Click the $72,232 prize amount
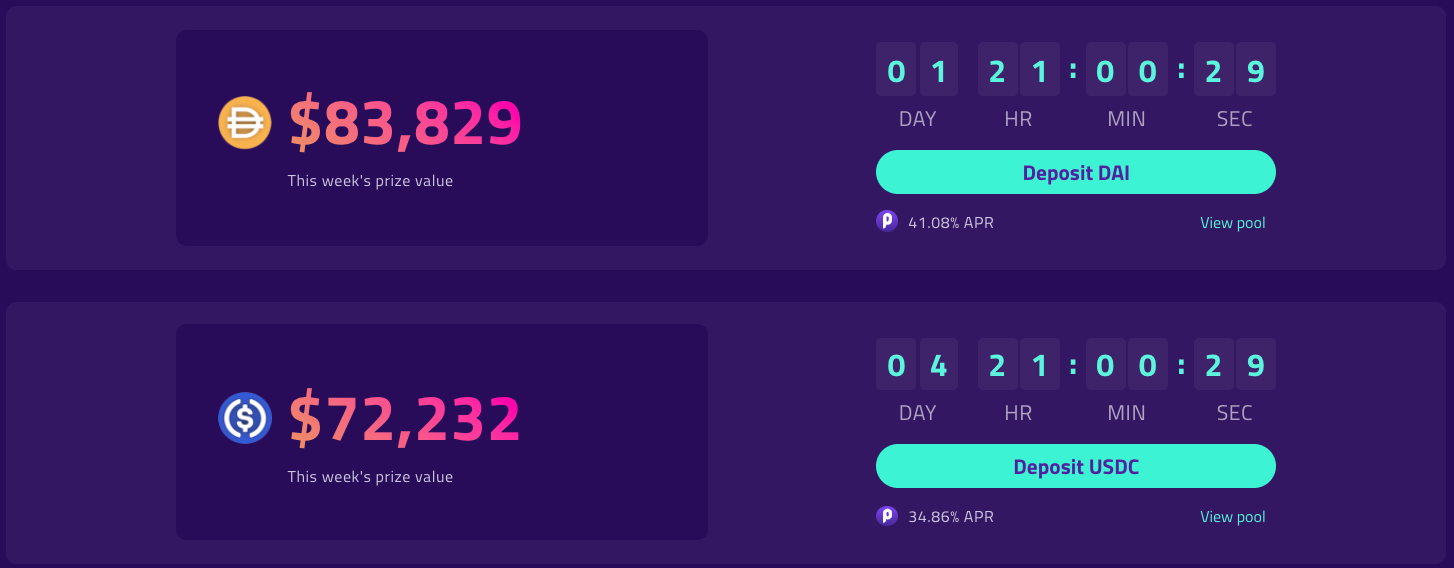This screenshot has height=568, width=1454. click(x=405, y=419)
